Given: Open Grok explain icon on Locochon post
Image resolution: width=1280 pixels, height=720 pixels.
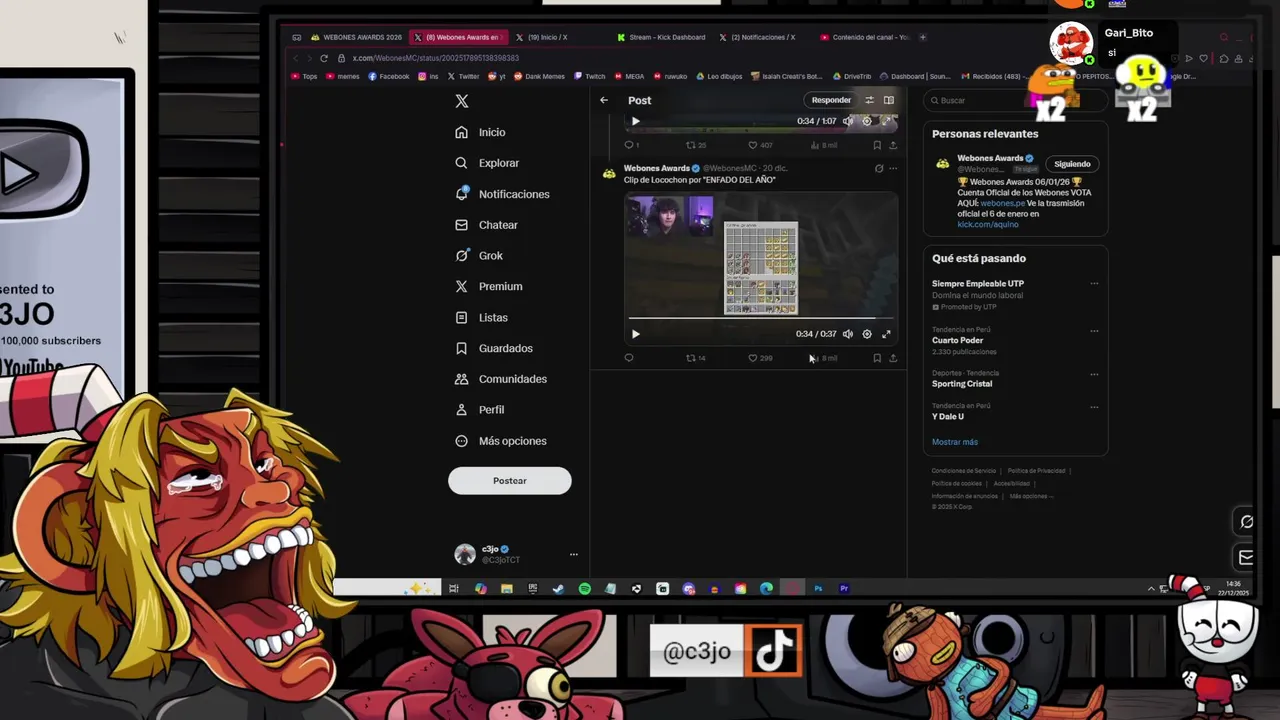Looking at the screenshot, I should (x=879, y=168).
